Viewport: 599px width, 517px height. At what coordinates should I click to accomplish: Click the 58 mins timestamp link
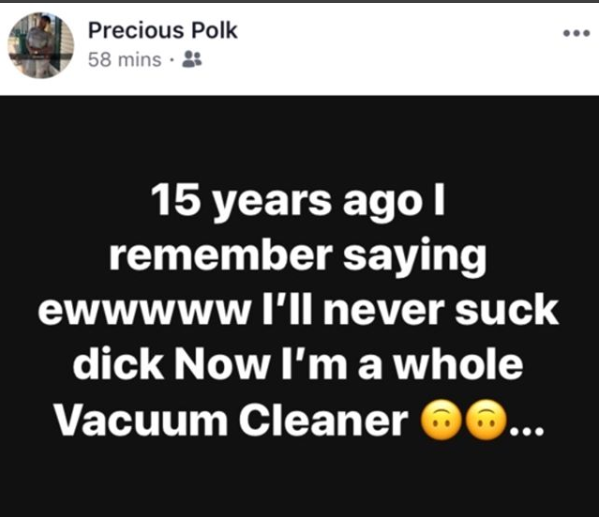(125, 60)
